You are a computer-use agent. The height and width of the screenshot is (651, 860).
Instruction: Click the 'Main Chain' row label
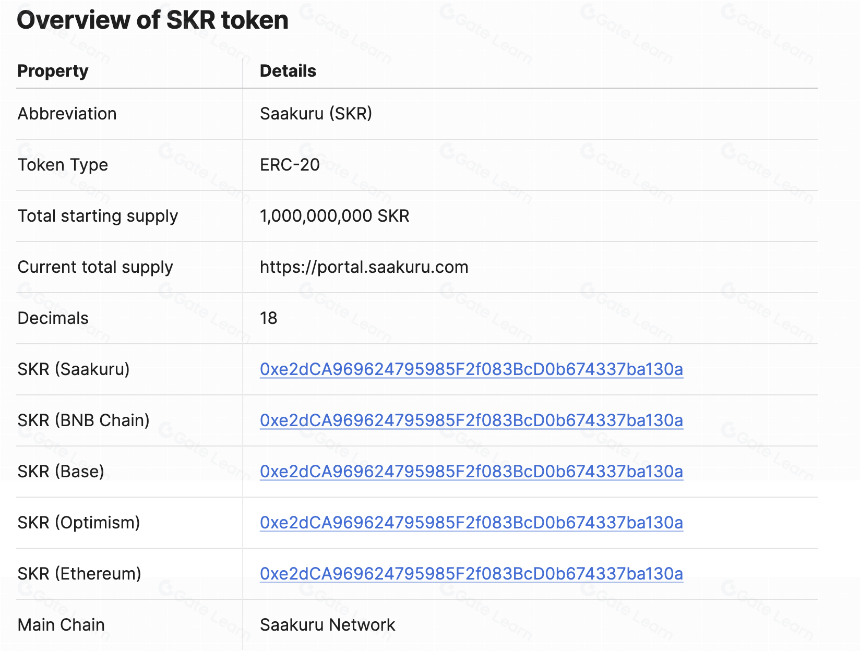pyautogui.click(x=61, y=625)
